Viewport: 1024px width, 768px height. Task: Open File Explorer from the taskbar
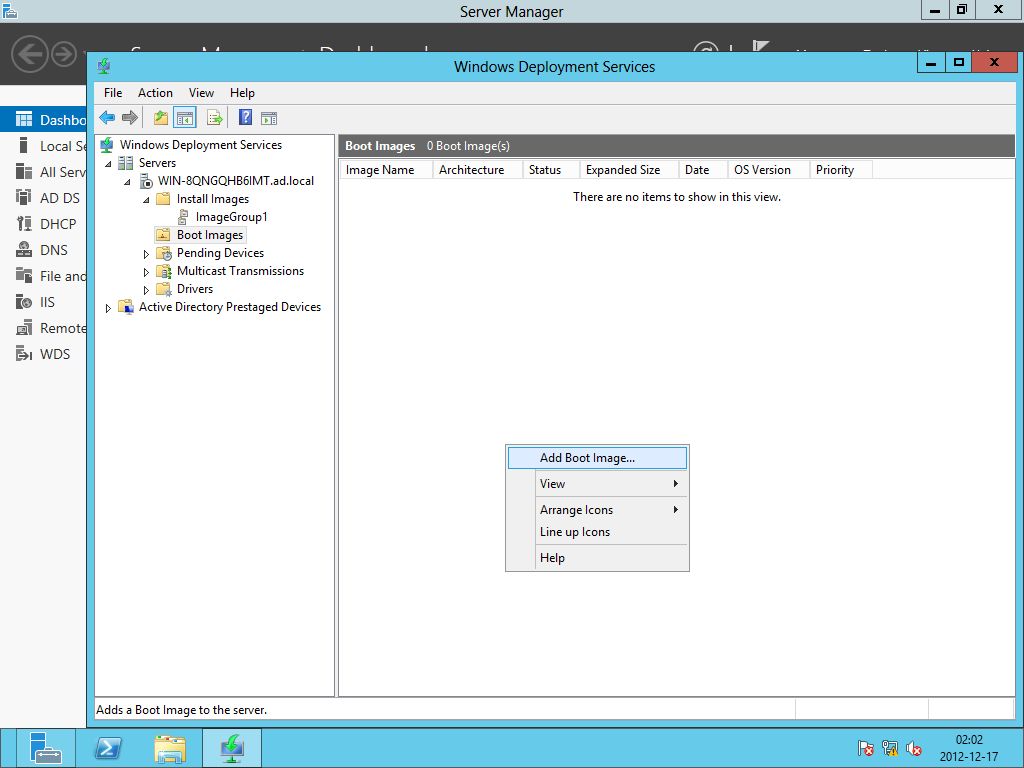coord(170,748)
